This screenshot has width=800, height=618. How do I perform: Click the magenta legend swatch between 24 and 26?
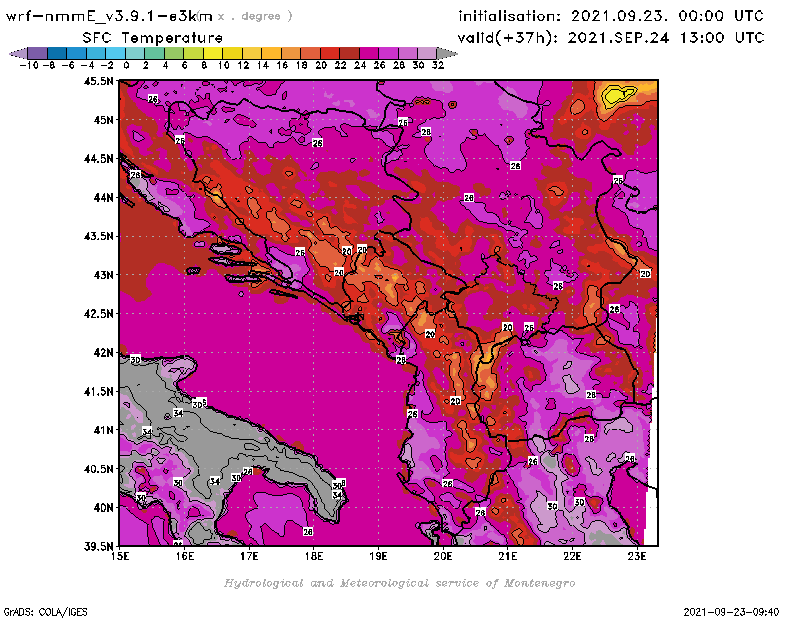pos(368,53)
